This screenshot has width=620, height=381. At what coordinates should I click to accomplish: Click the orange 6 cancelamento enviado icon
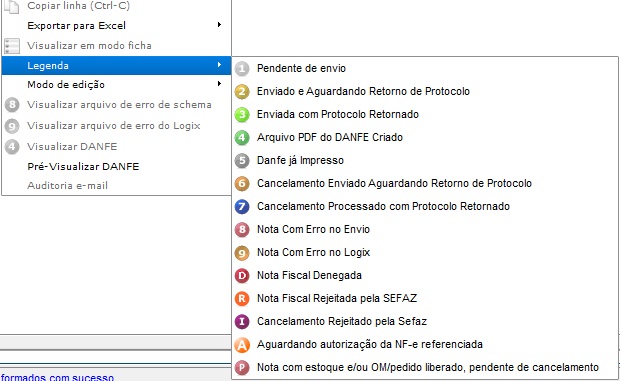242,183
